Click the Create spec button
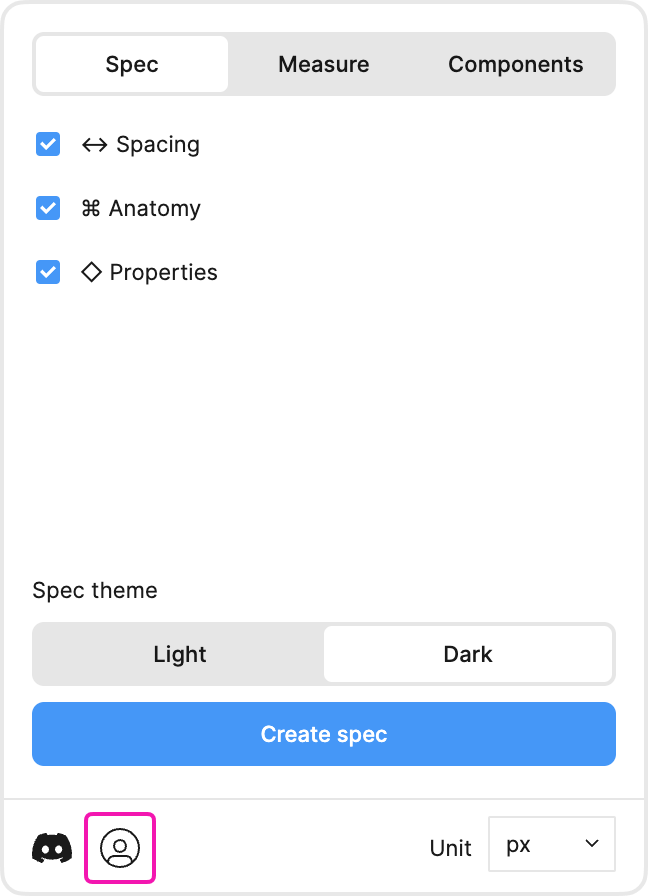 (x=324, y=734)
